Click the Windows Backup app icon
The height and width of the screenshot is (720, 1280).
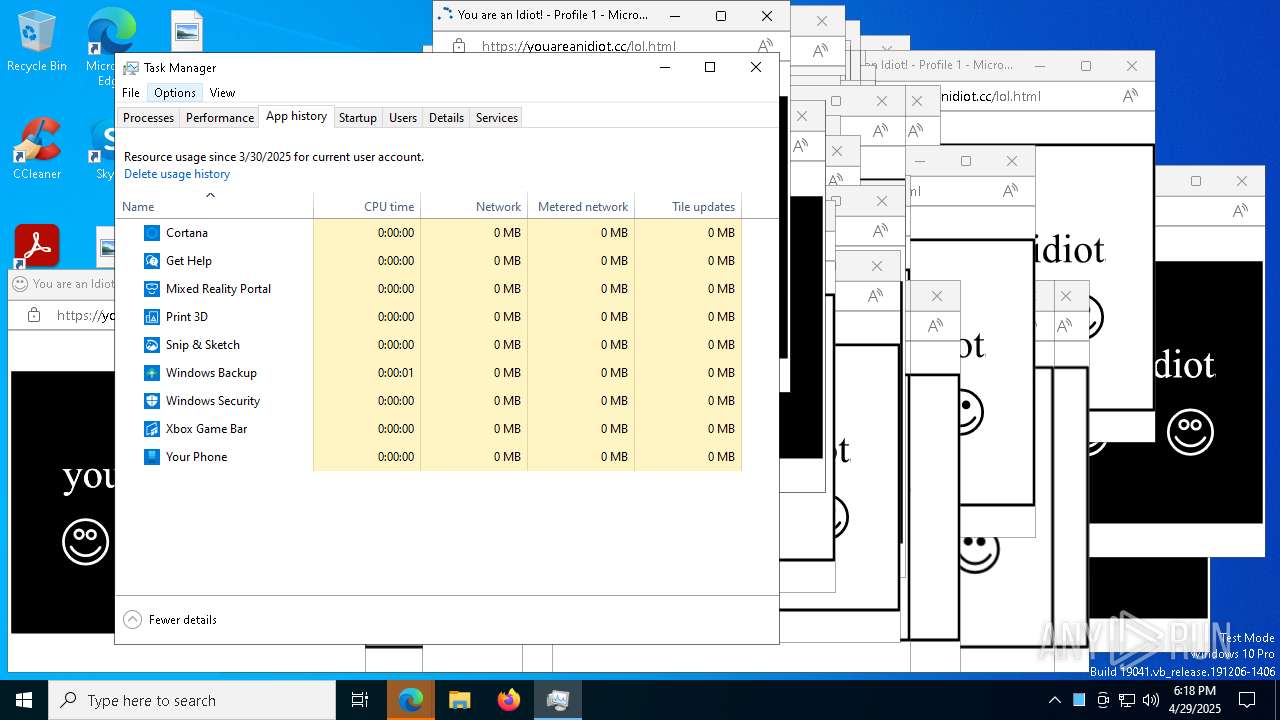pos(152,373)
